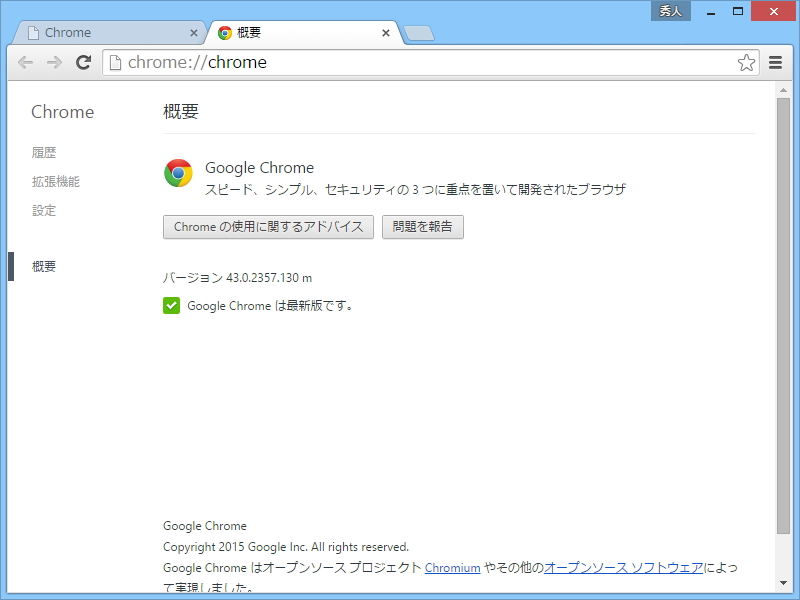Click the Chrome の使用に関するアドバイス button
Viewport: 800px width, 600px height.
coord(268,227)
